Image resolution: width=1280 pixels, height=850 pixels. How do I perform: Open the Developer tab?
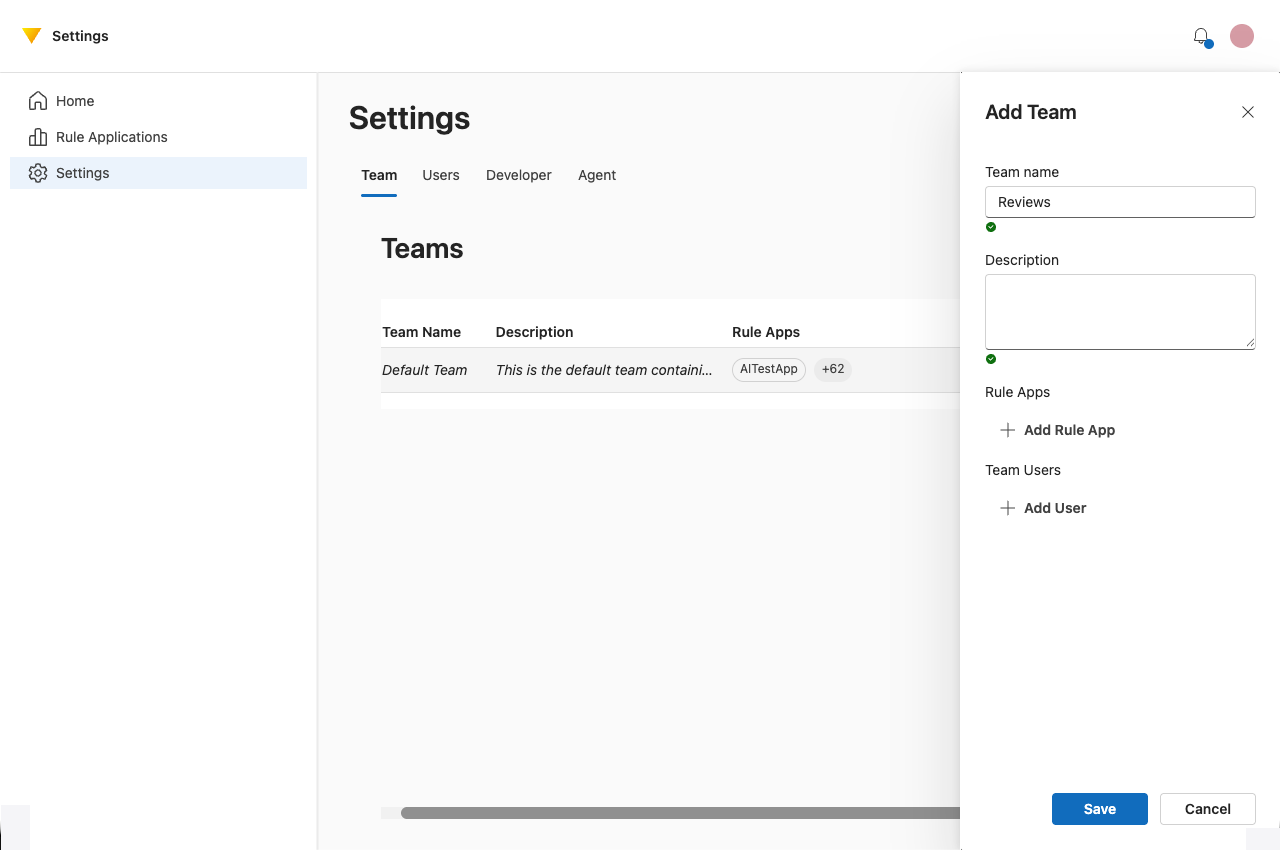point(518,175)
